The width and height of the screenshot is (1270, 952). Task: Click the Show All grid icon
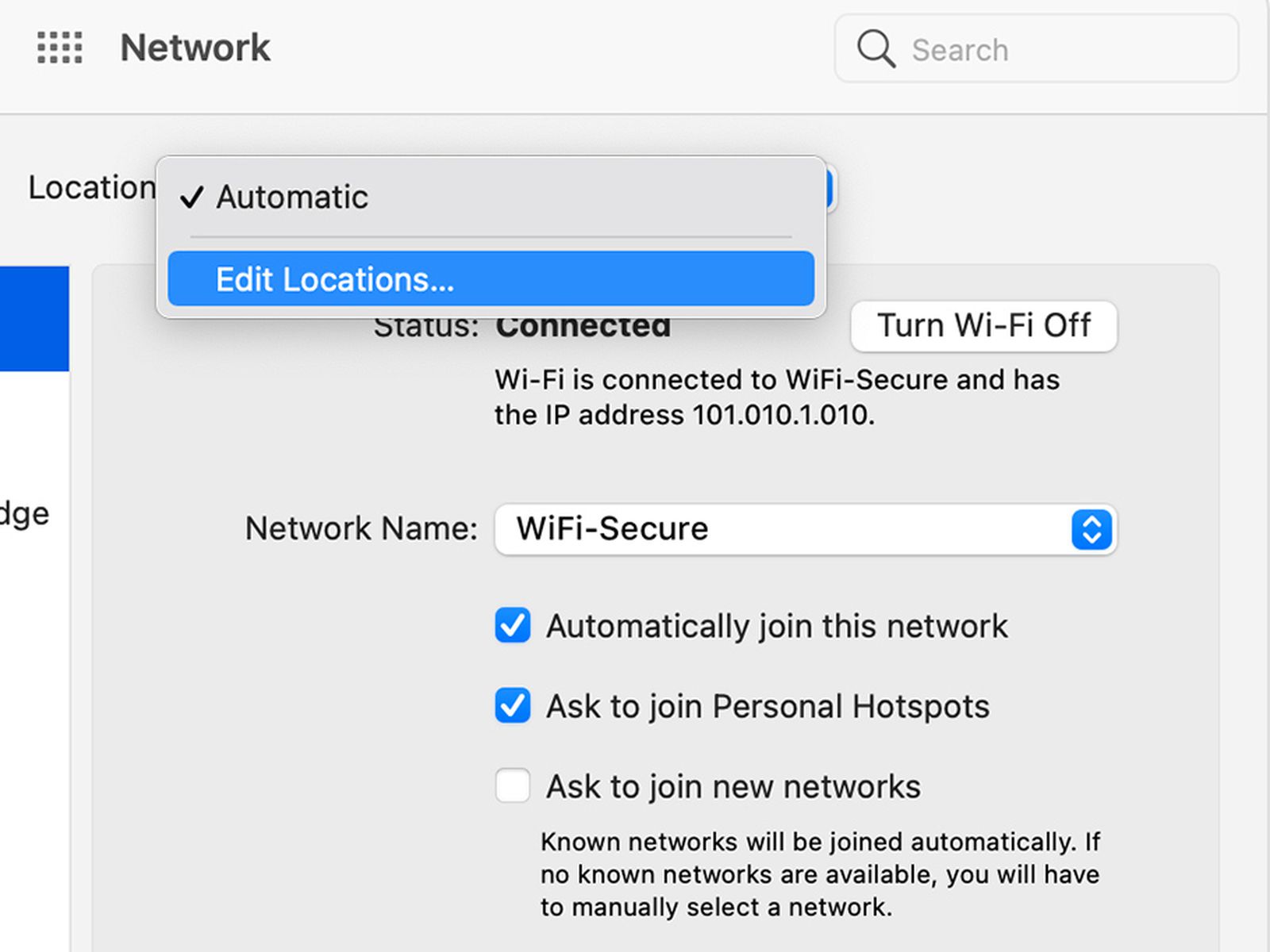(60, 48)
